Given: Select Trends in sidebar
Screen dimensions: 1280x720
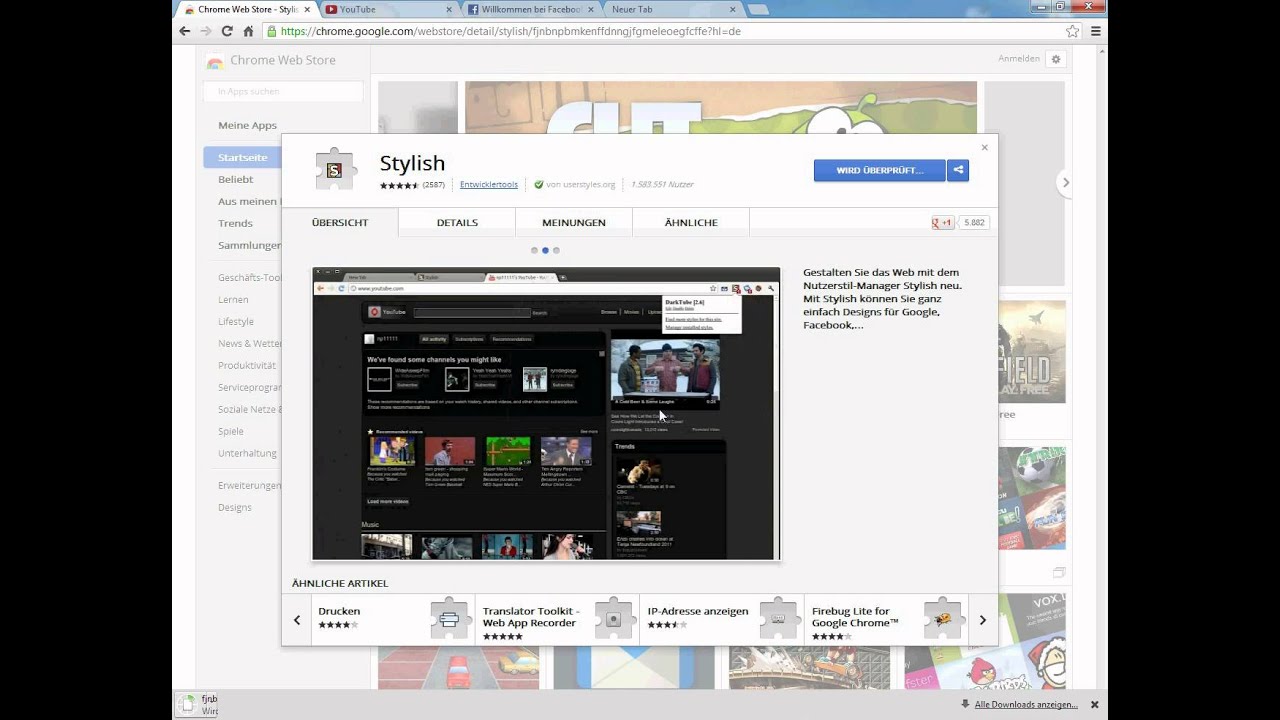Looking at the screenshot, I should [235, 223].
